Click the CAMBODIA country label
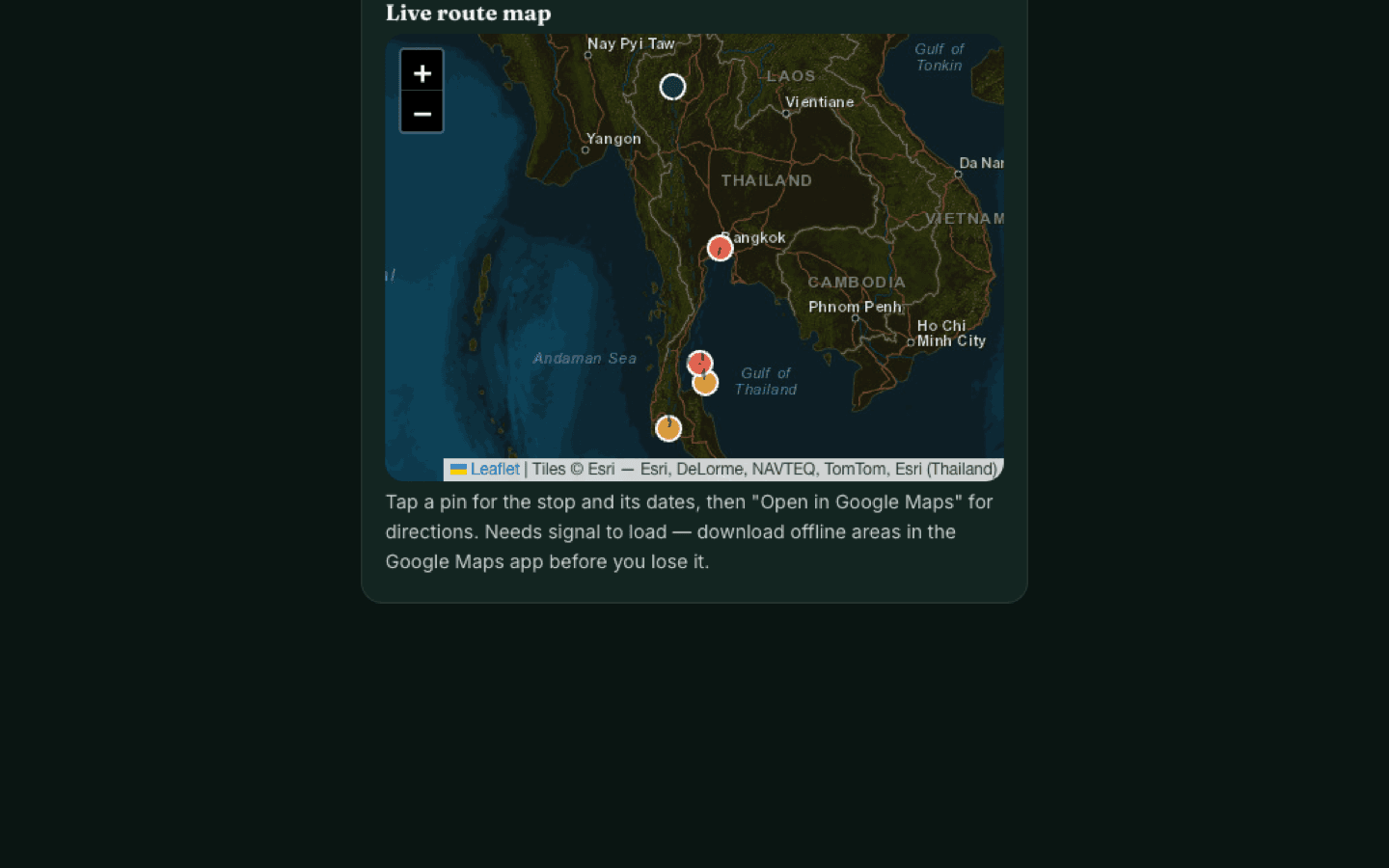1389x868 pixels. pos(857,283)
